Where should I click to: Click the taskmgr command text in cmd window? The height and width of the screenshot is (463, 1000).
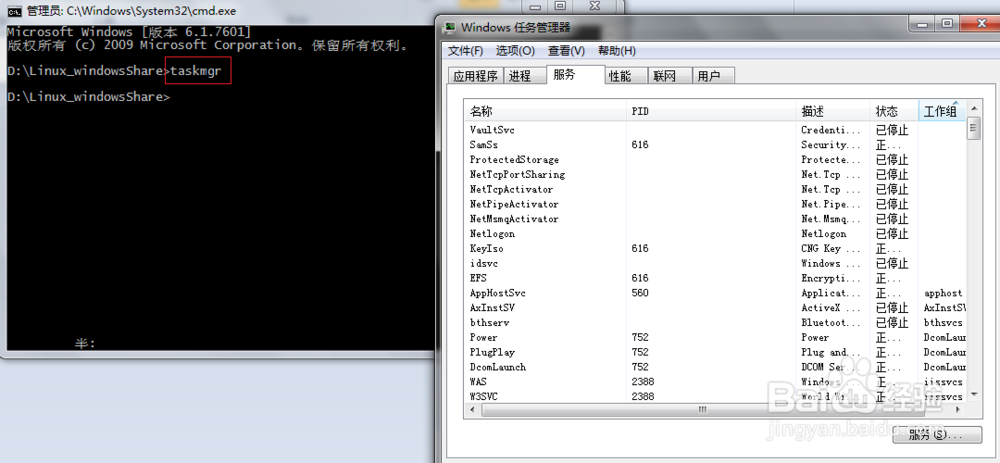click(196, 71)
